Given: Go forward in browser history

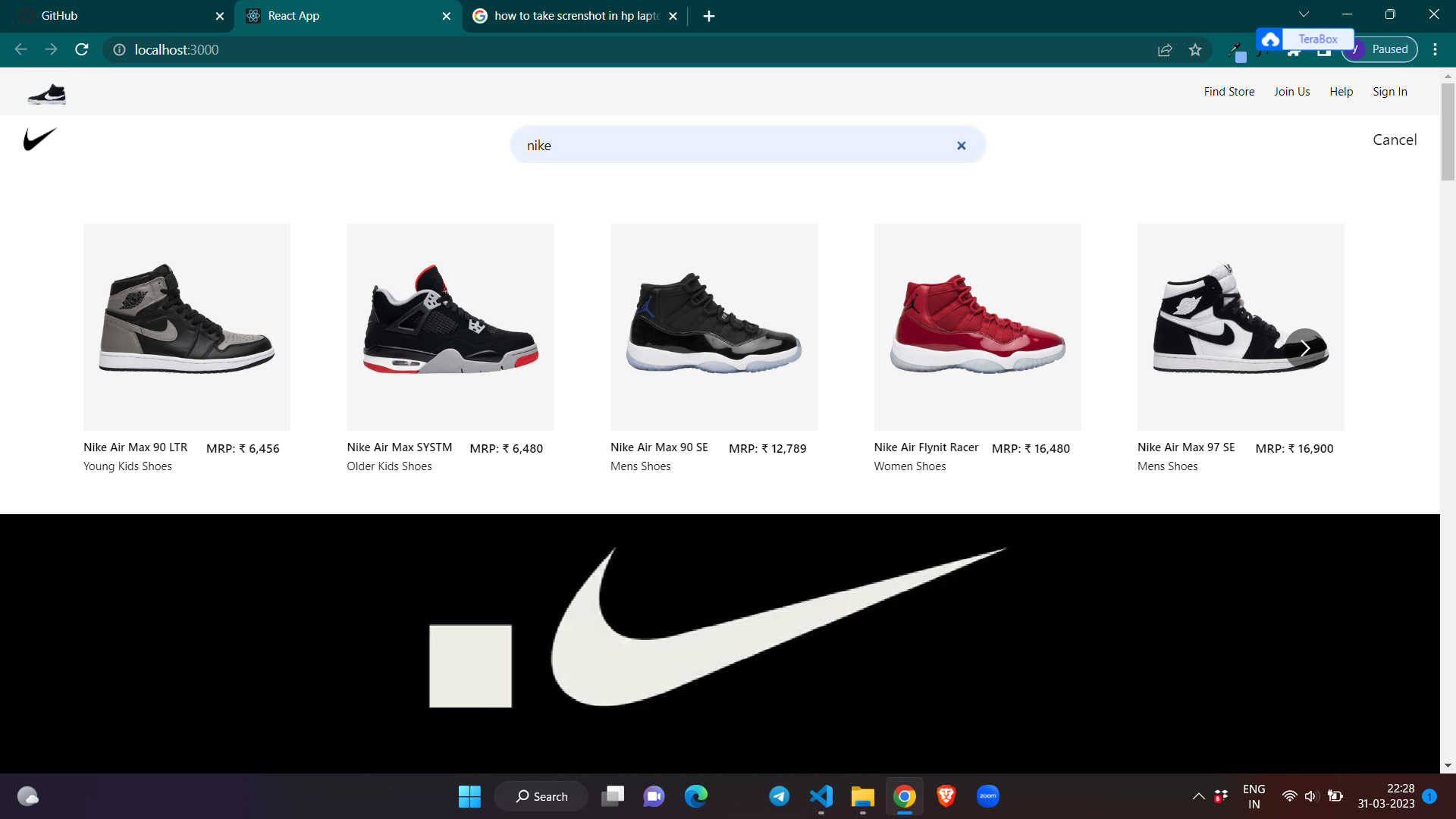Looking at the screenshot, I should coord(51,49).
